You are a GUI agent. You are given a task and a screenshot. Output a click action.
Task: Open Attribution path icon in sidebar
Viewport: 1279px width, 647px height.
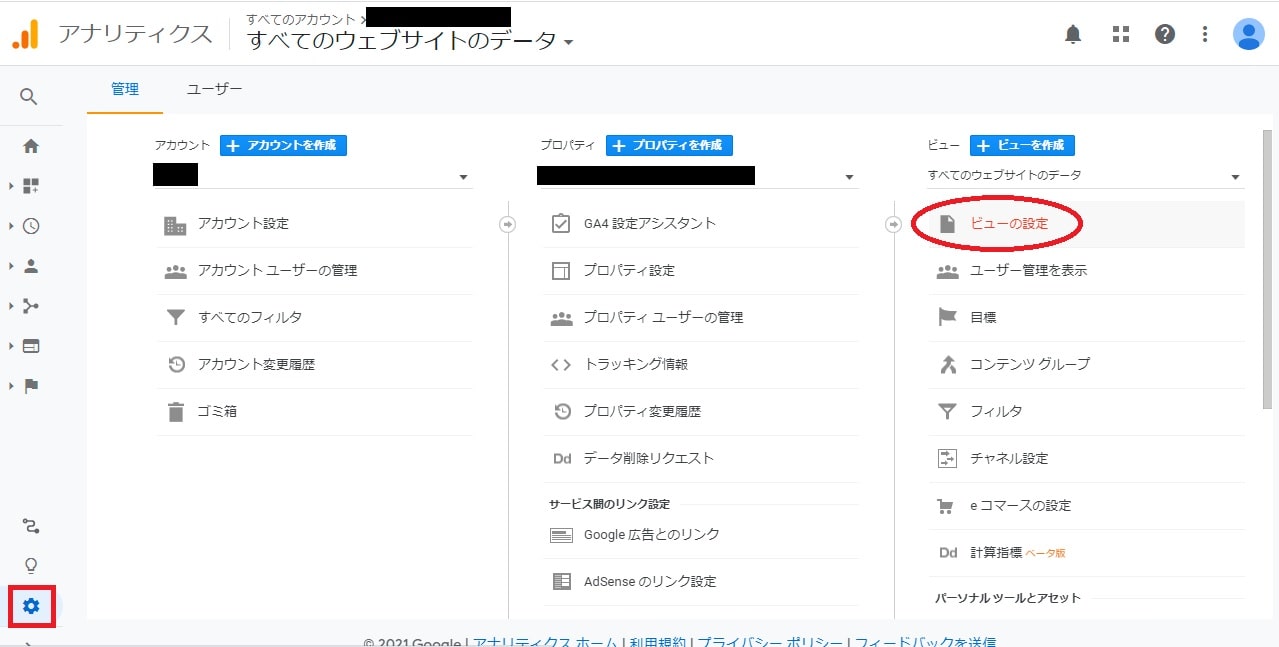pyautogui.click(x=31, y=526)
